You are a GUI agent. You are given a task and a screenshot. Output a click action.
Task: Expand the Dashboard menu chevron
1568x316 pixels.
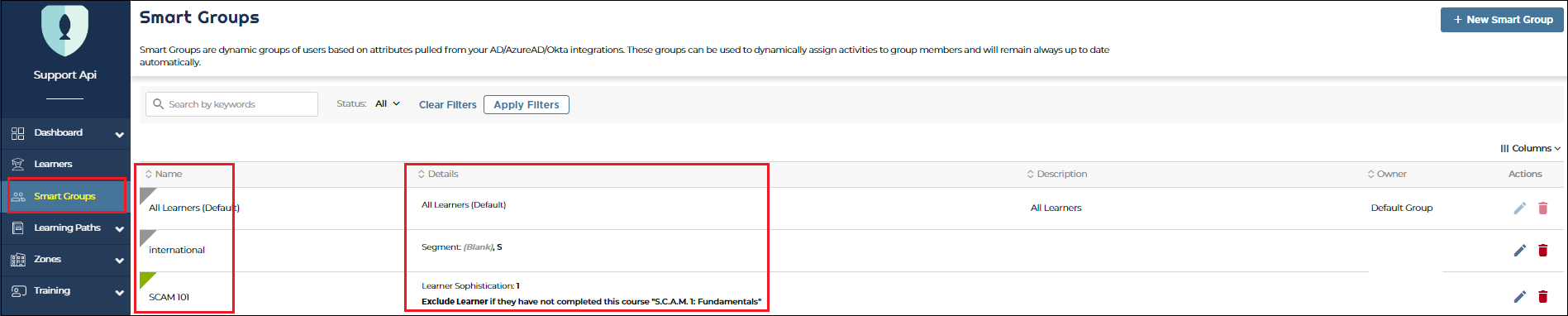coord(120,134)
